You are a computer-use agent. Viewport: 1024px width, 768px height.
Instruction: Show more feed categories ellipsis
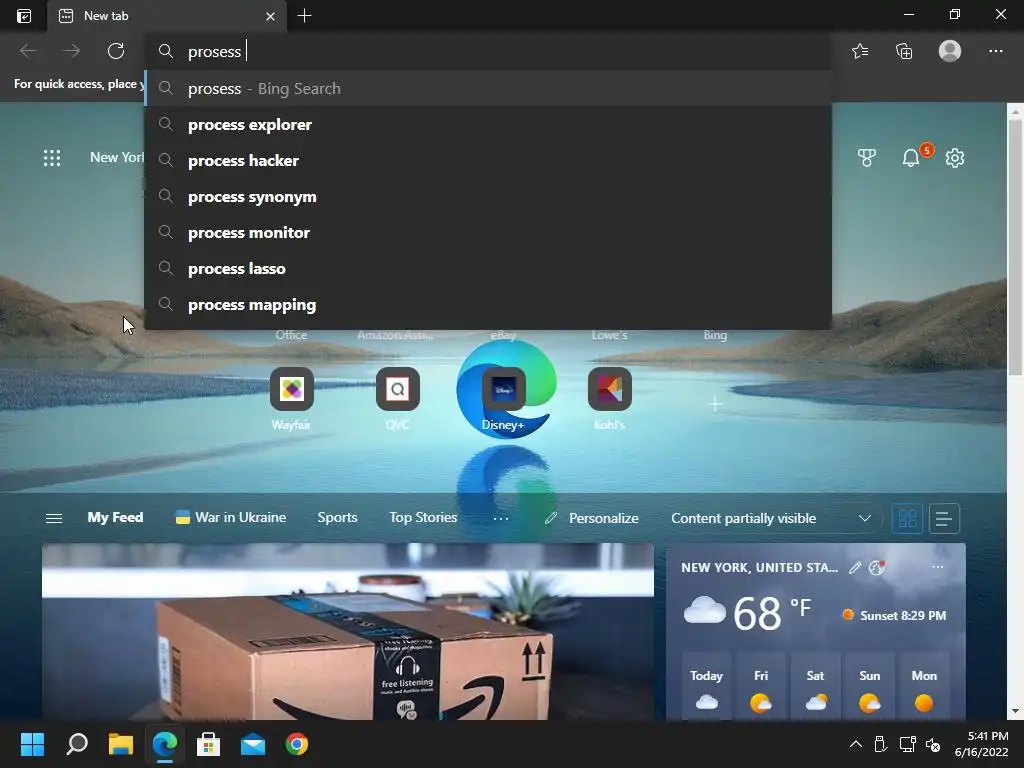tap(500, 518)
